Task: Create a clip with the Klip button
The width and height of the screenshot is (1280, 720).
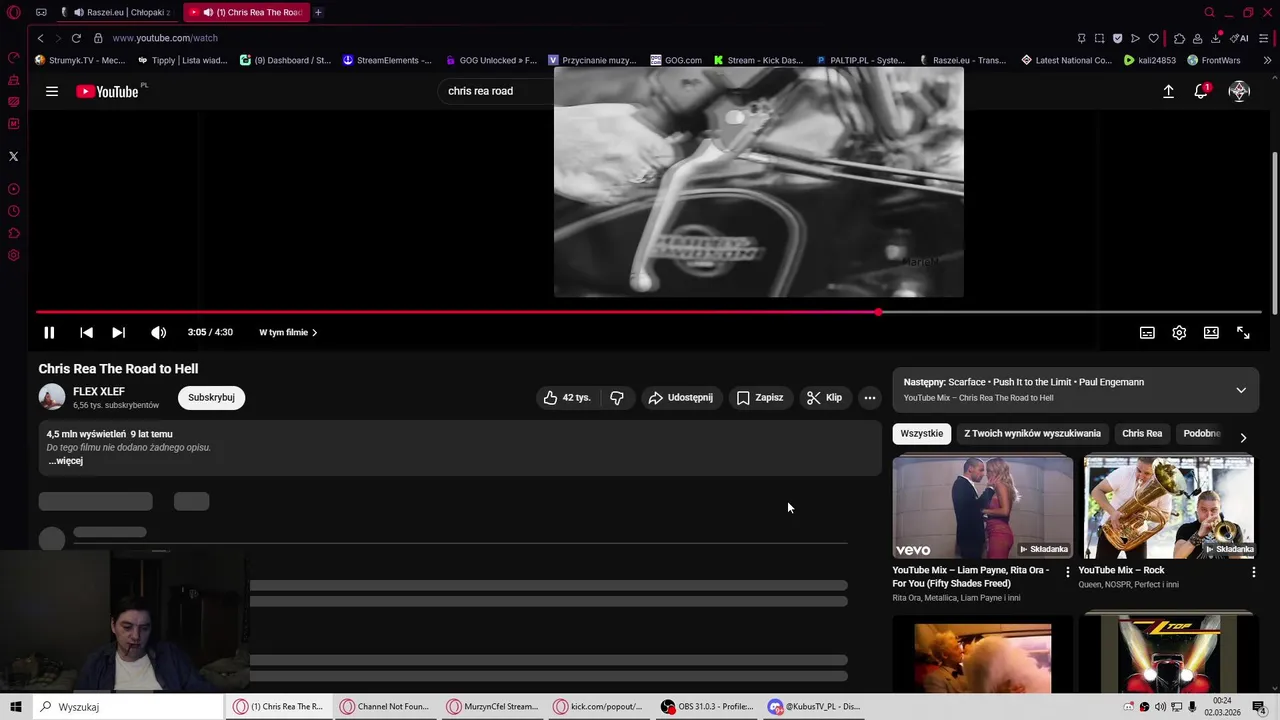Action: [x=825, y=397]
